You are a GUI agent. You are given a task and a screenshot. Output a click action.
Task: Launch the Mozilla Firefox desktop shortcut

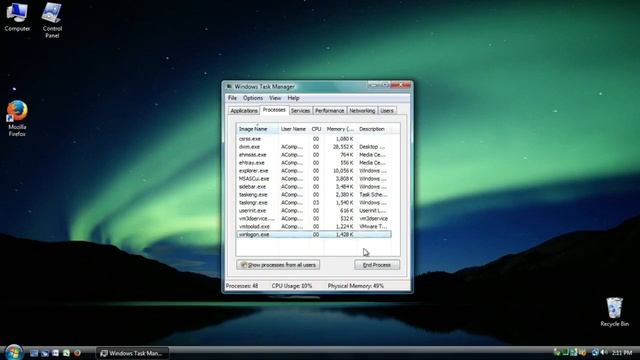[17, 118]
